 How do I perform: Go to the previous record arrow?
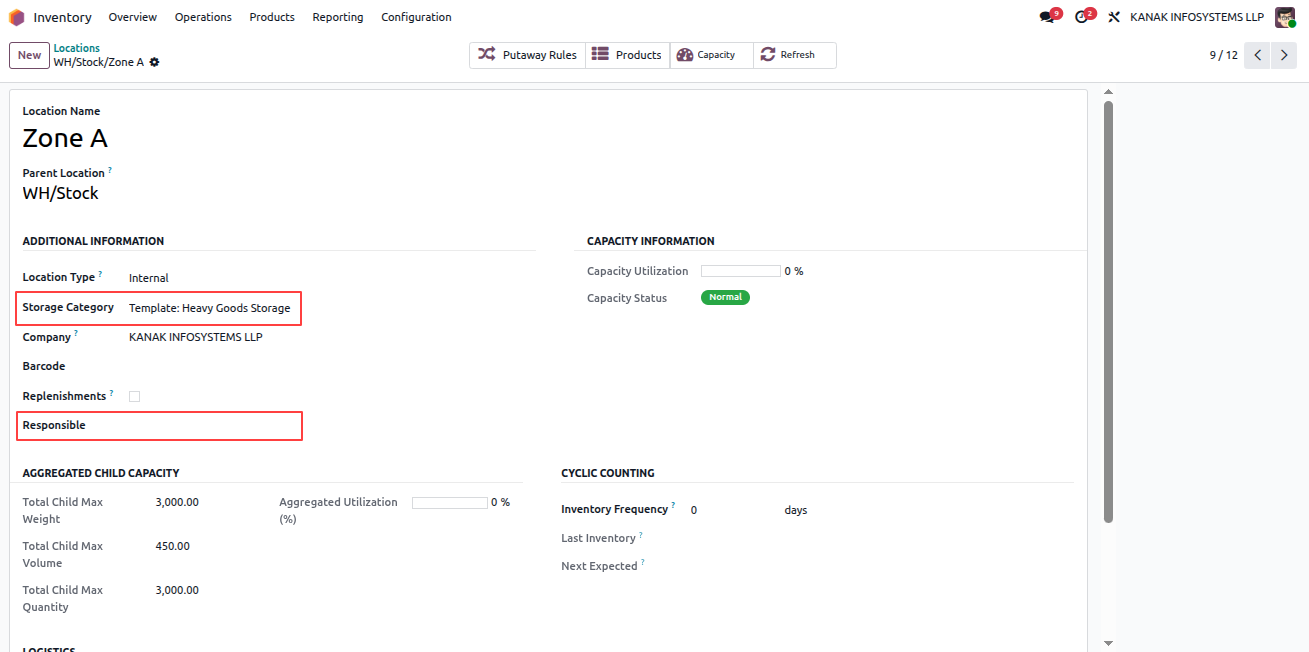(1258, 55)
